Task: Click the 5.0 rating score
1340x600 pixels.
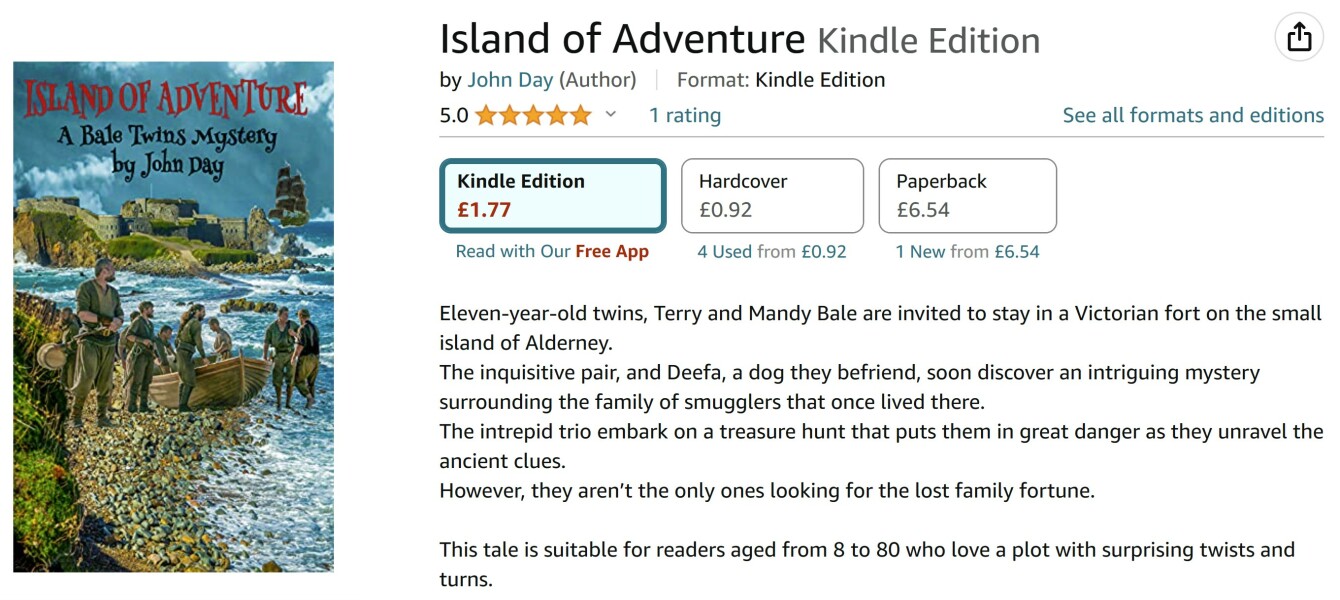Action: coord(454,115)
